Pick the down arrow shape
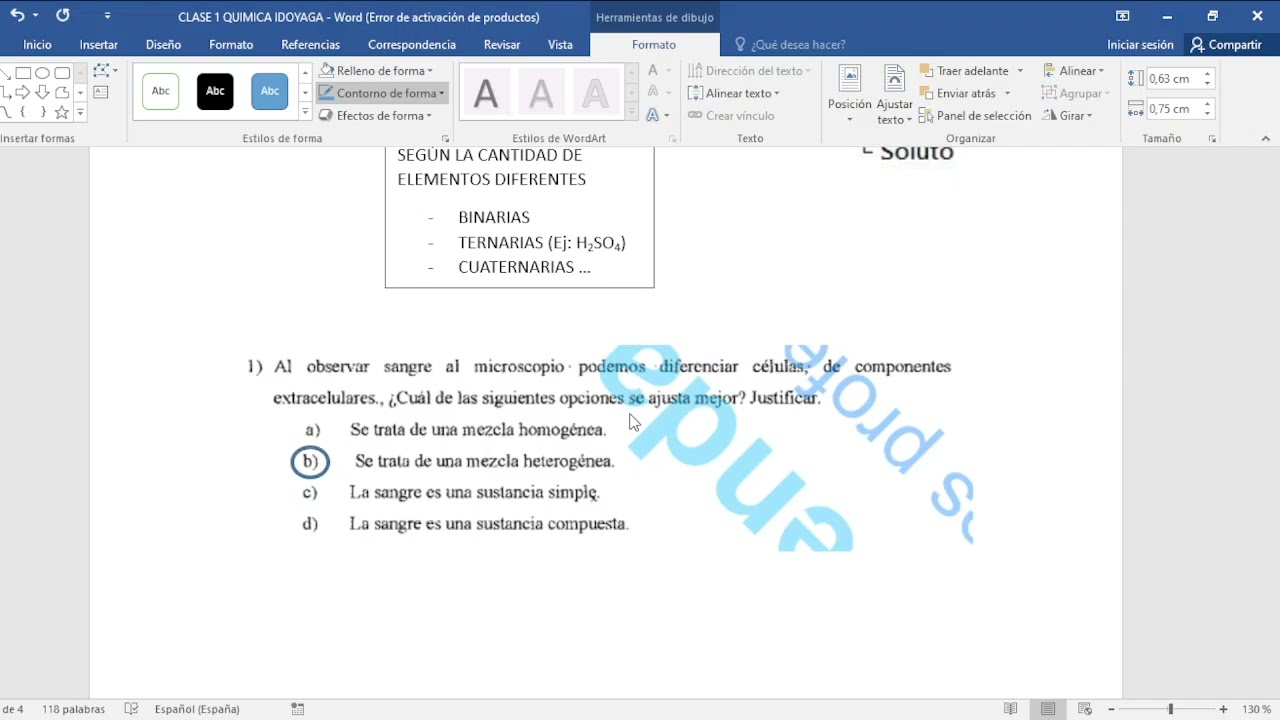The image size is (1280, 720). point(42,92)
